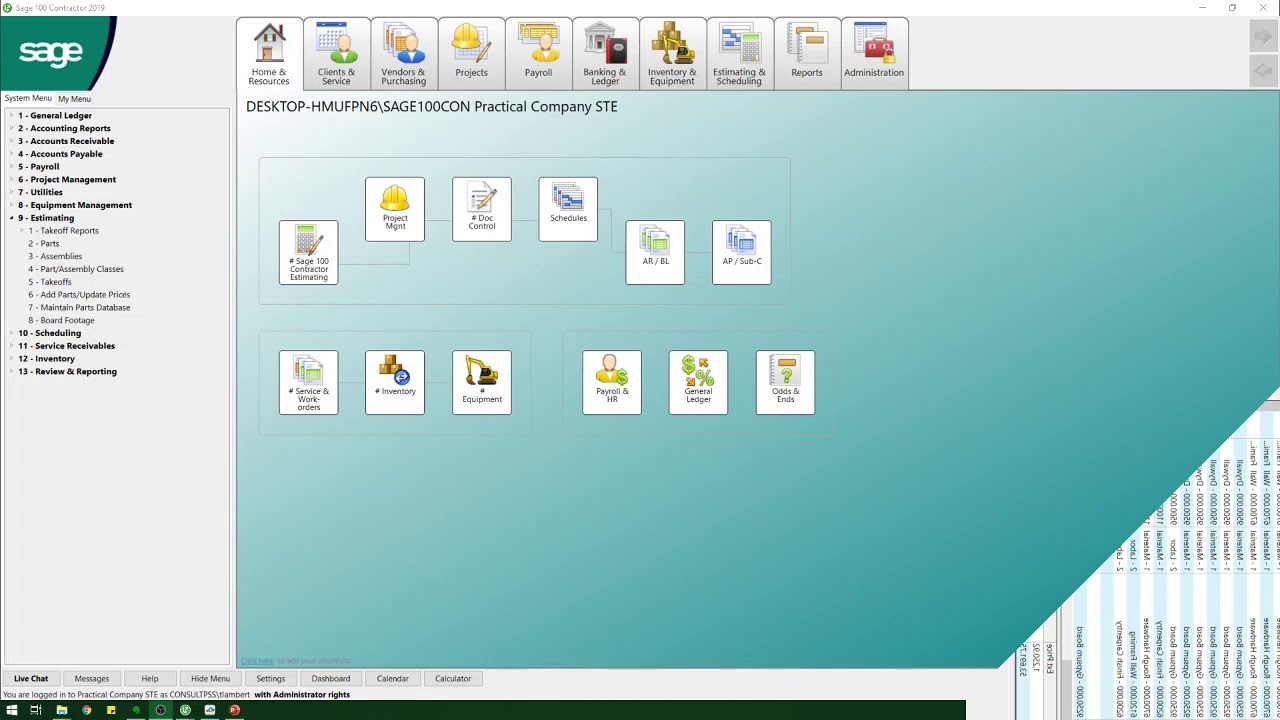This screenshot has width=1280, height=720.
Task: Open the Doc Control icon
Action: click(x=482, y=209)
